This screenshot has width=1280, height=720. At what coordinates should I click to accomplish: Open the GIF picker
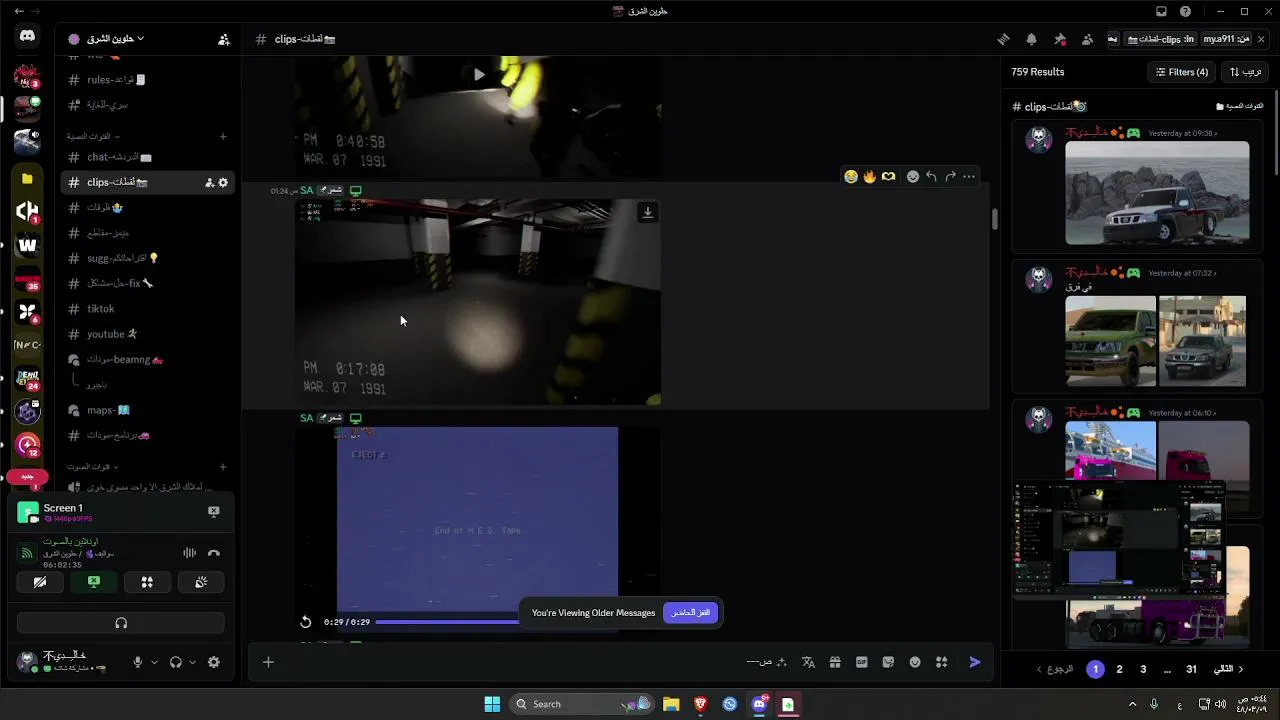pos(862,662)
